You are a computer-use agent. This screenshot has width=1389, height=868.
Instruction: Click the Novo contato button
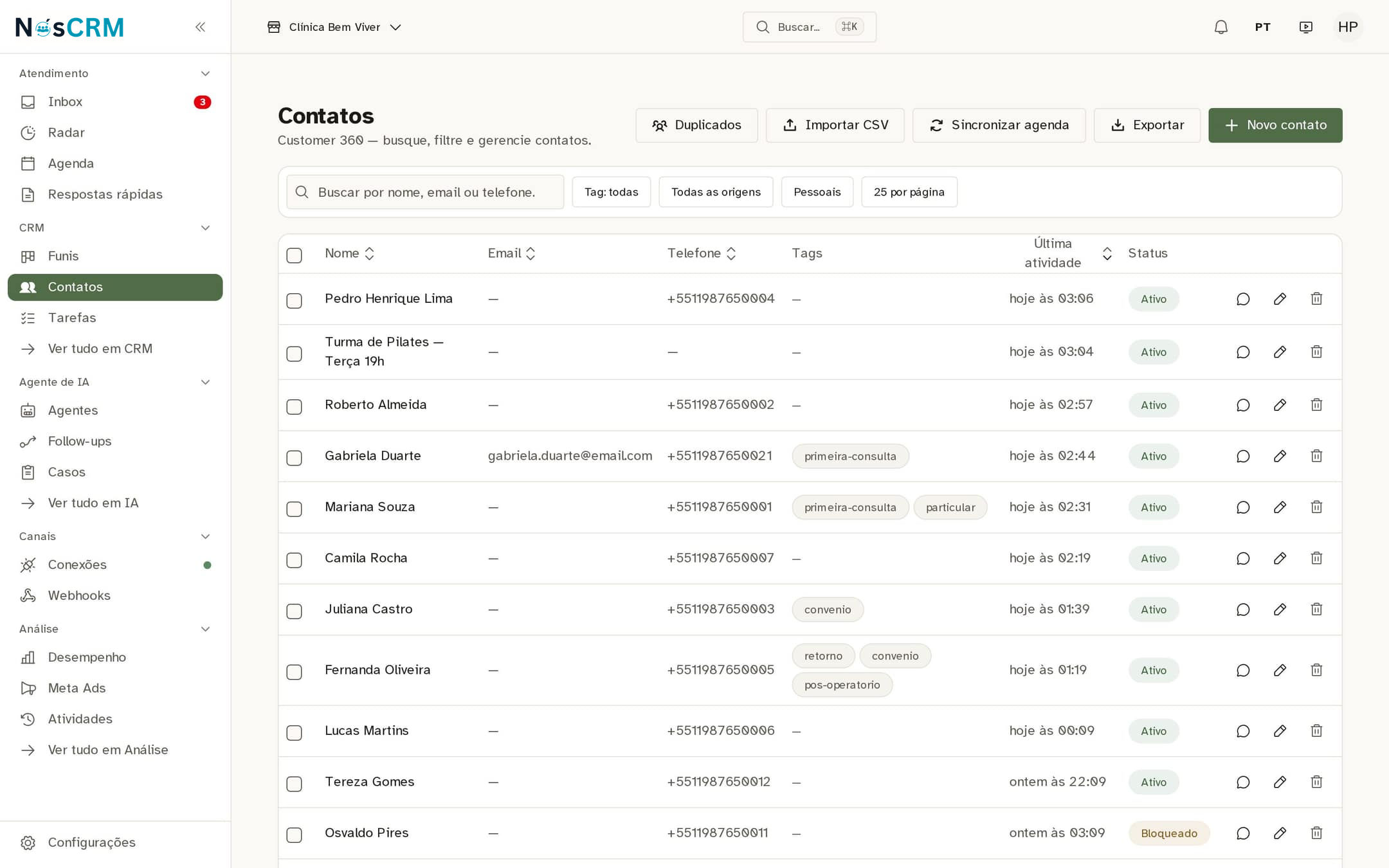tap(1275, 125)
